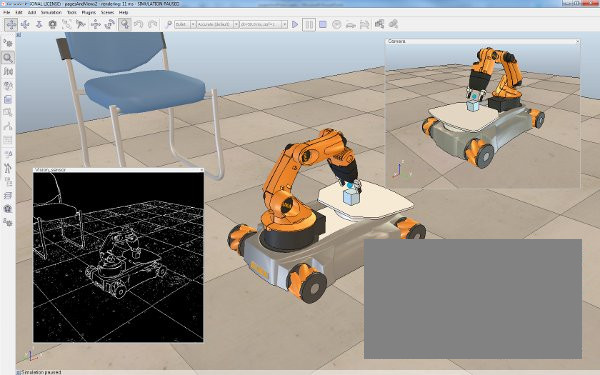The image size is (600, 375).
Task: Open the simulation time step dropdown
Action: tap(264, 24)
